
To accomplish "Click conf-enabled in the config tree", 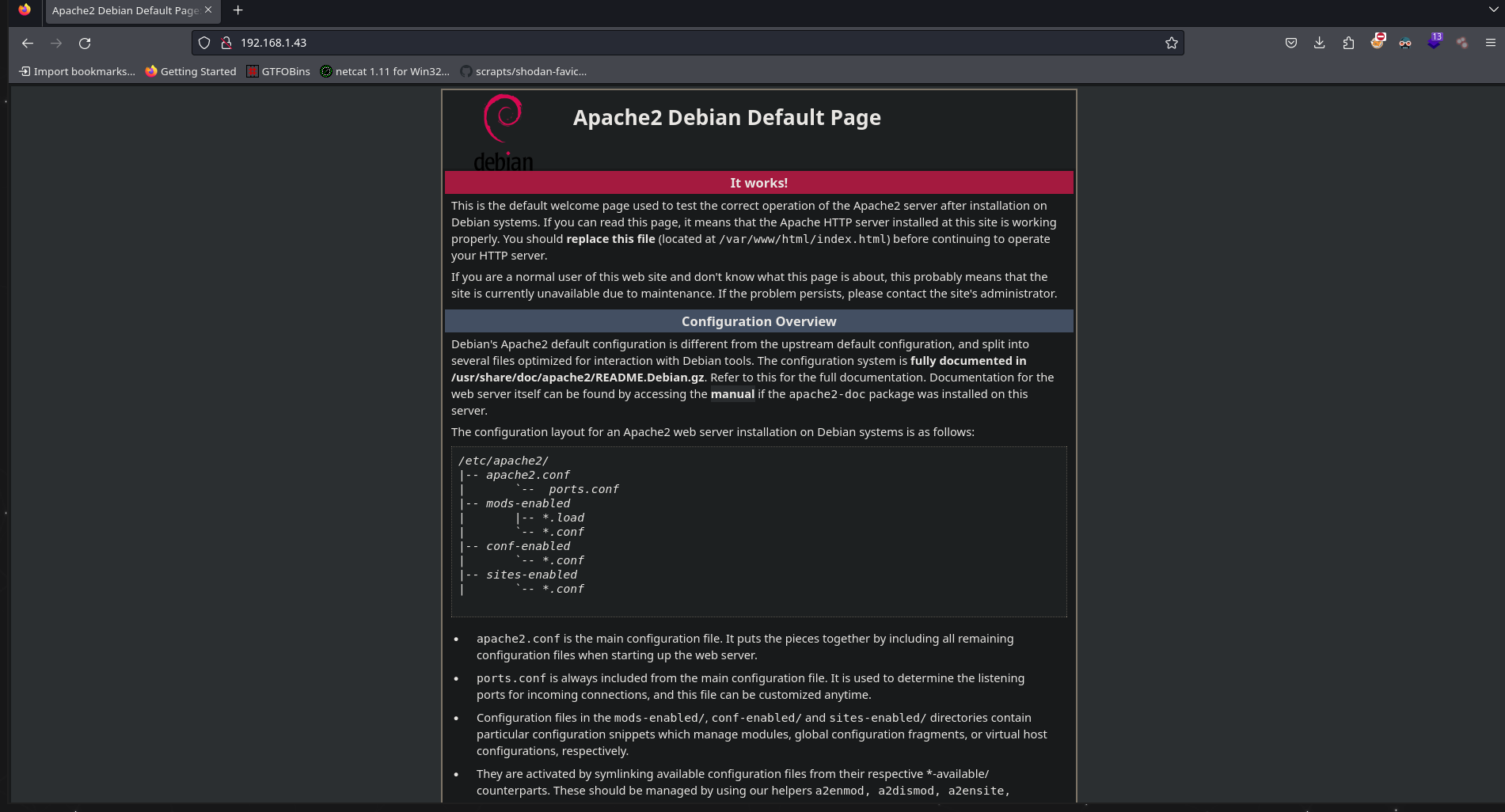I will coord(528,546).
